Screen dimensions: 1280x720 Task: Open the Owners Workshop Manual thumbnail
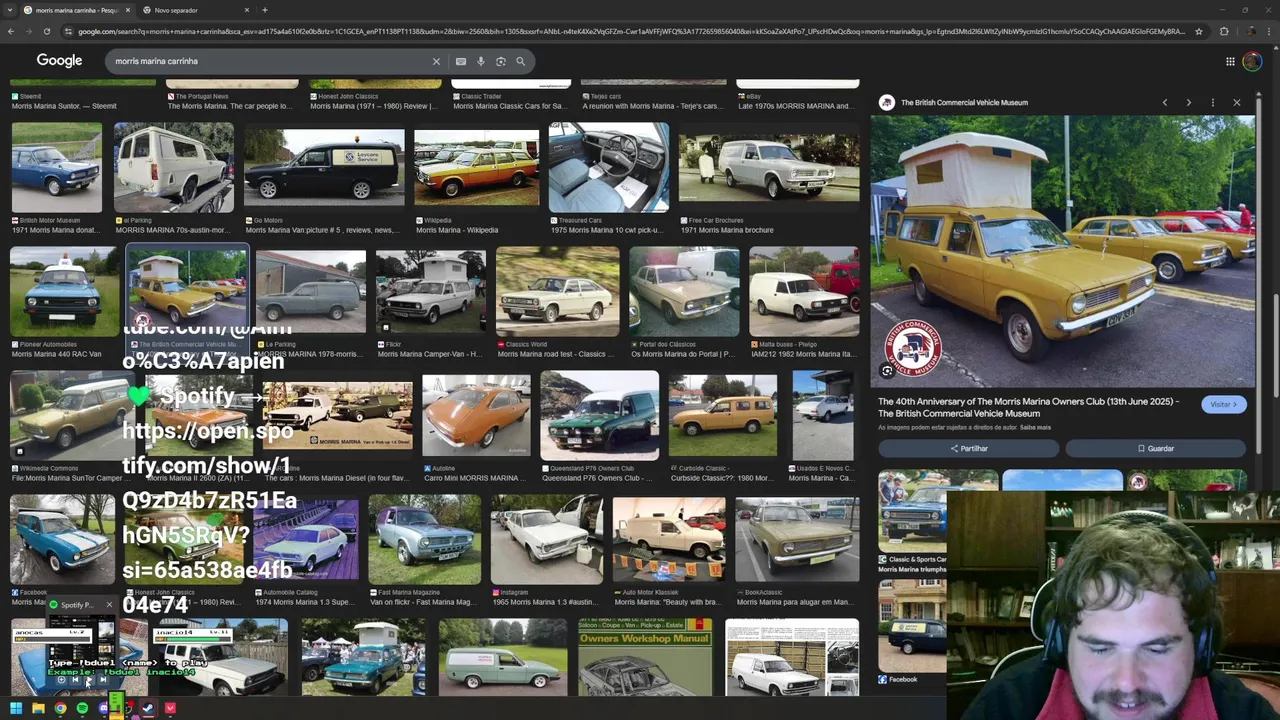click(645, 657)
